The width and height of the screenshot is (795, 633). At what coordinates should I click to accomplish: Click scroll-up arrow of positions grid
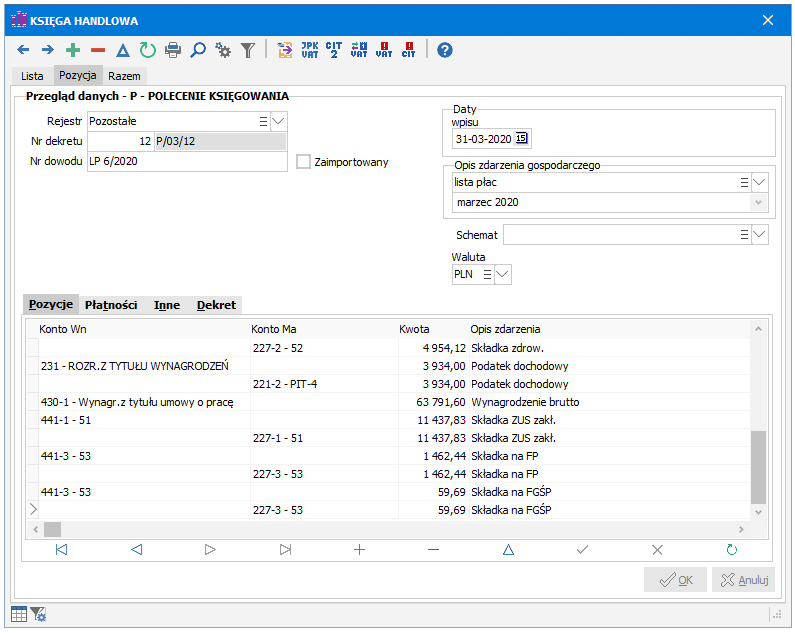(758, 329)
